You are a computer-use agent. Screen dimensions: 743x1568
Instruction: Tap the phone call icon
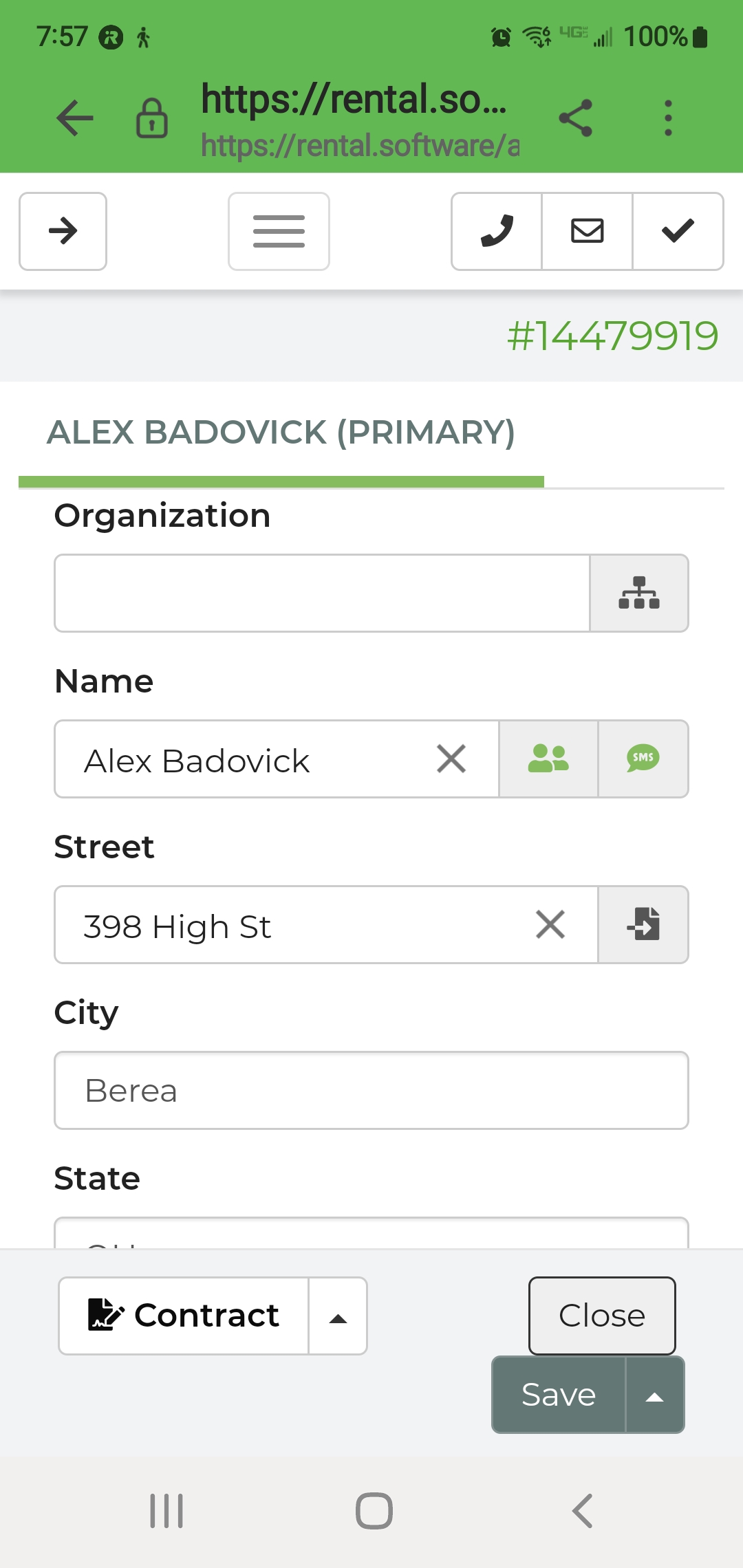(x=497, y=231)
